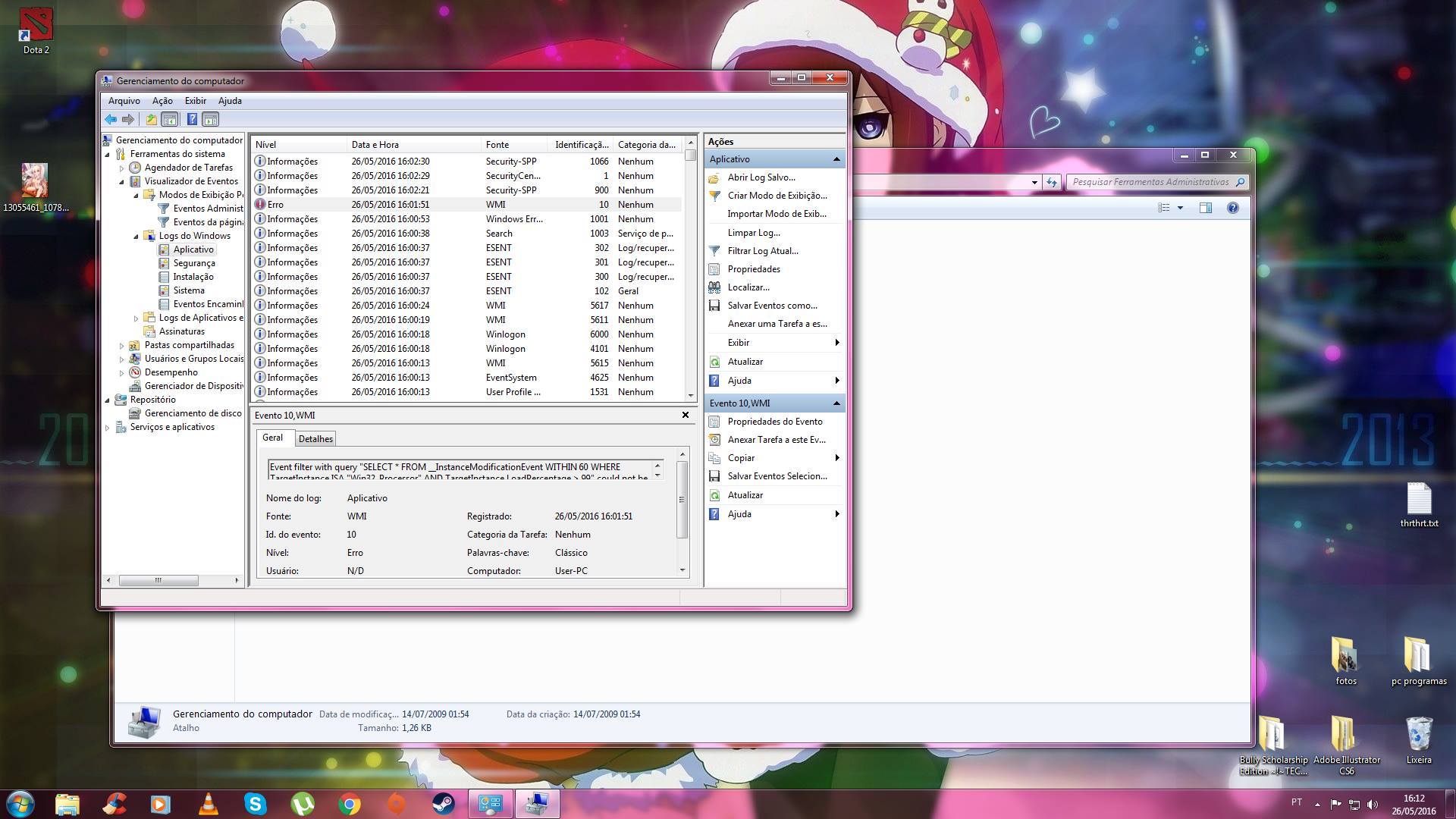
Task: Open the Copiar submenu action
Action: [774, 458]
